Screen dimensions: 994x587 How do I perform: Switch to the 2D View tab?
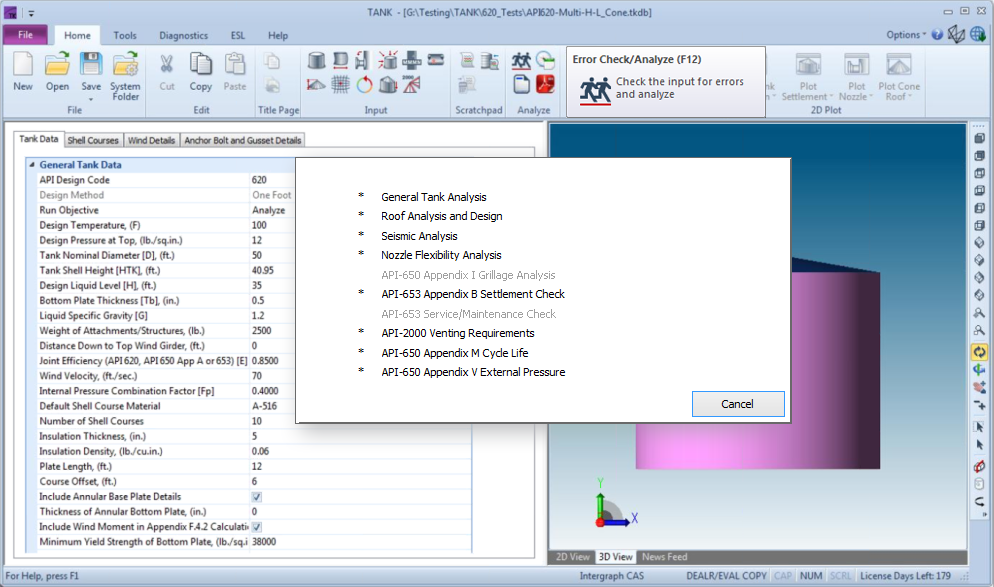click(x=572, y=557)
